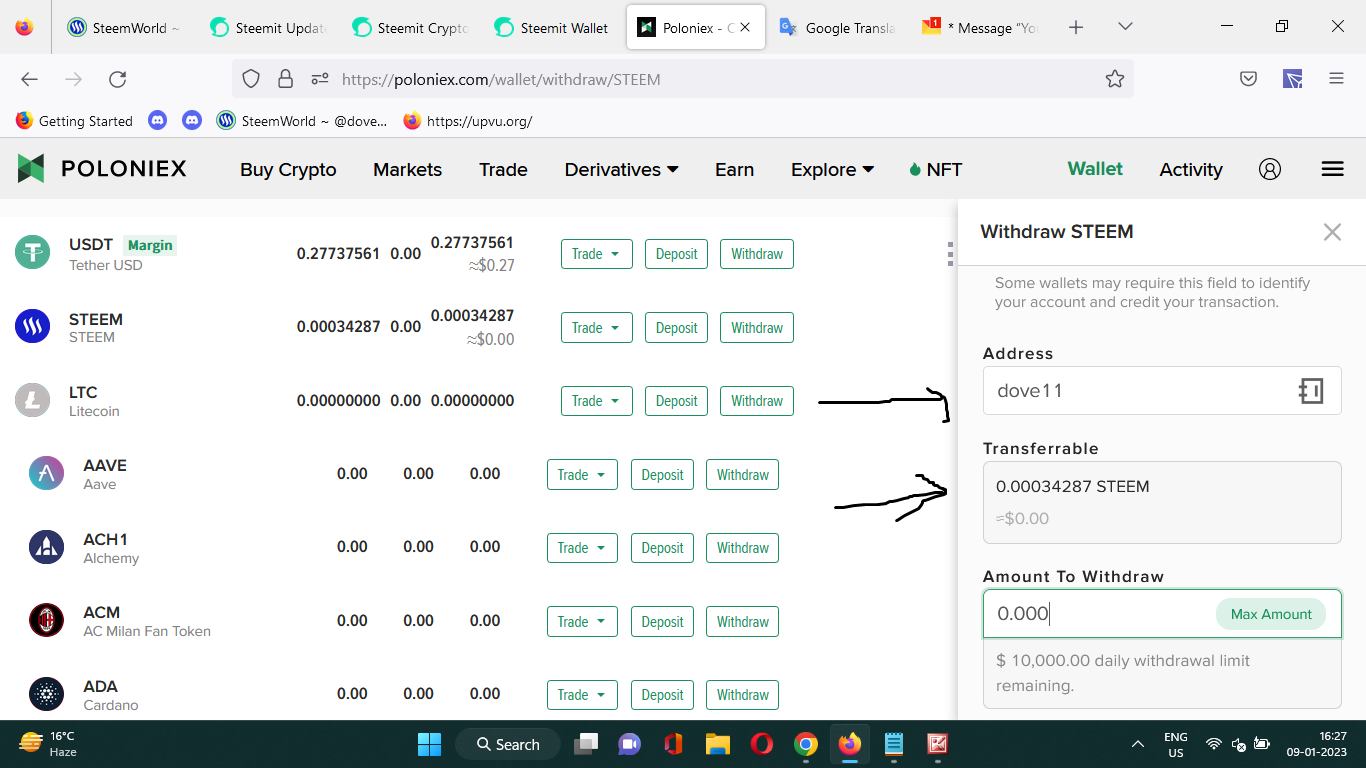The height and width of the screenshot is (768, 1366).
Task: Open the Trade dropdown for LTC
Action: coord(596,401)
